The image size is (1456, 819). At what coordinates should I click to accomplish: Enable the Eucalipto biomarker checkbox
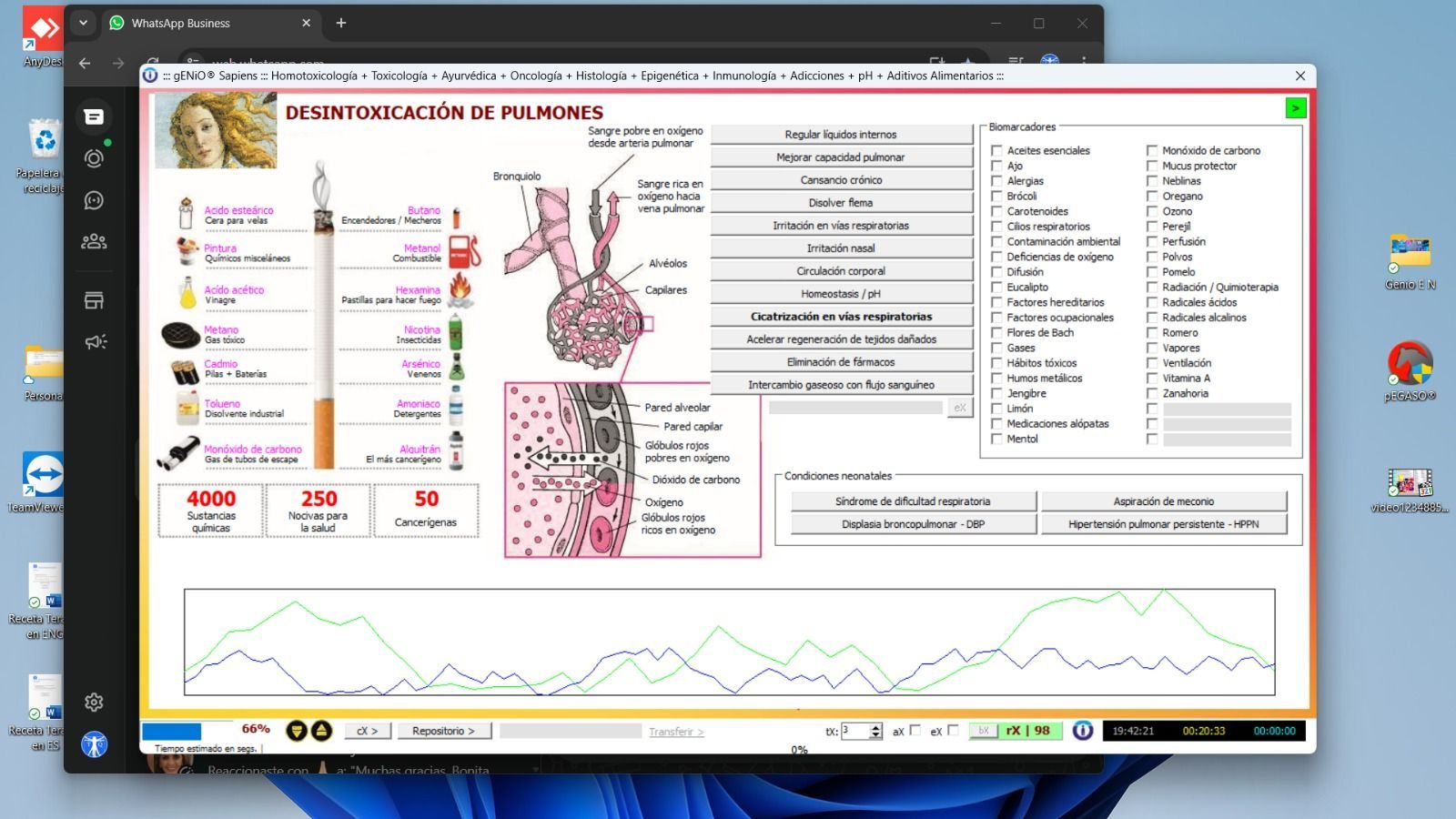coord(996,288)
